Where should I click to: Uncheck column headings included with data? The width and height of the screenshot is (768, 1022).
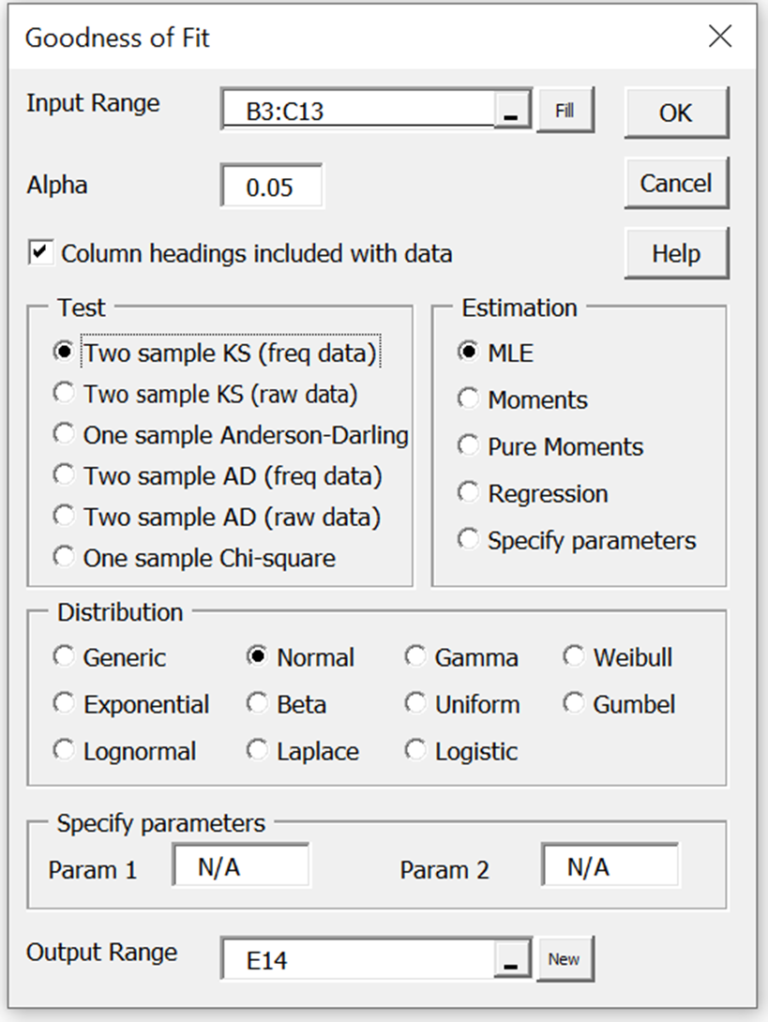pos(42,253)
